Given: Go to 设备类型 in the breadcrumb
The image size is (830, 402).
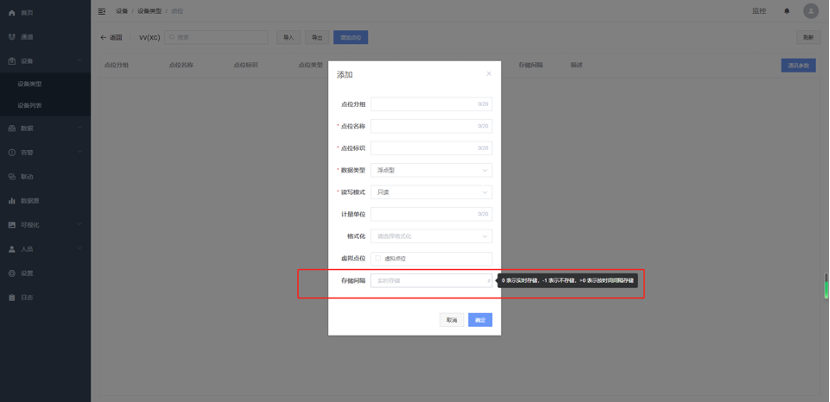Looking at the screenshot, I should (x=149, y=11).
